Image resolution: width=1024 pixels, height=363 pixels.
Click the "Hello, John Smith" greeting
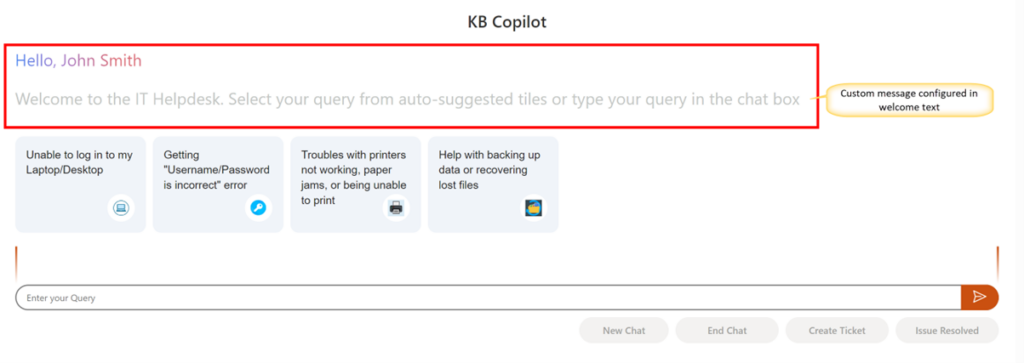(78, 61)
